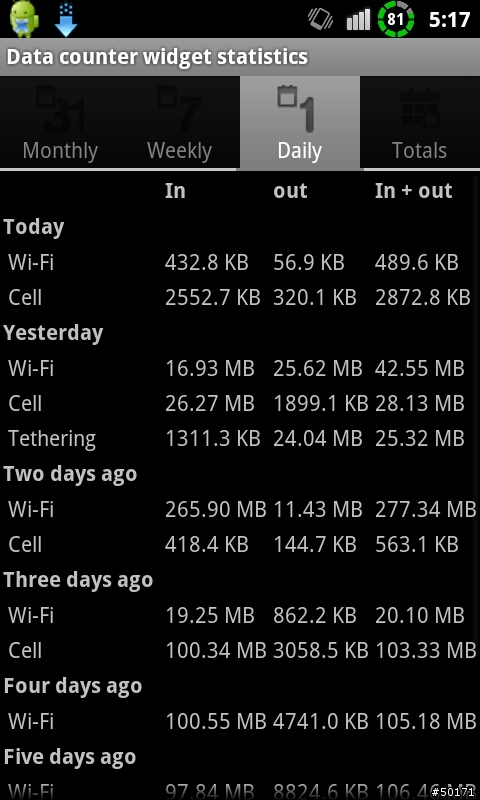The height and width of the screenshot is (800, 480).
Task: Tap the signal strength bars icon
Action: coord(359,20)
